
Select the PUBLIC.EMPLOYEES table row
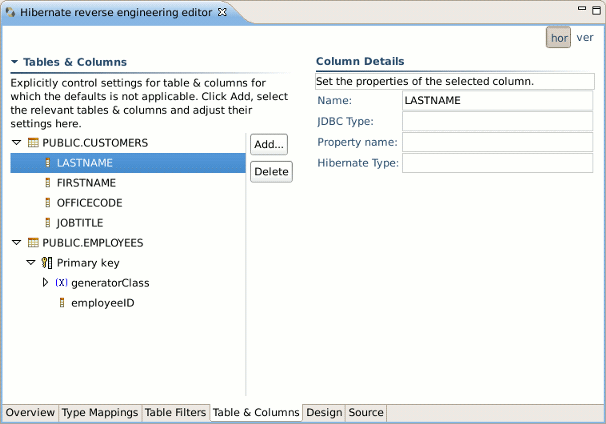click(x=128, y=243)
